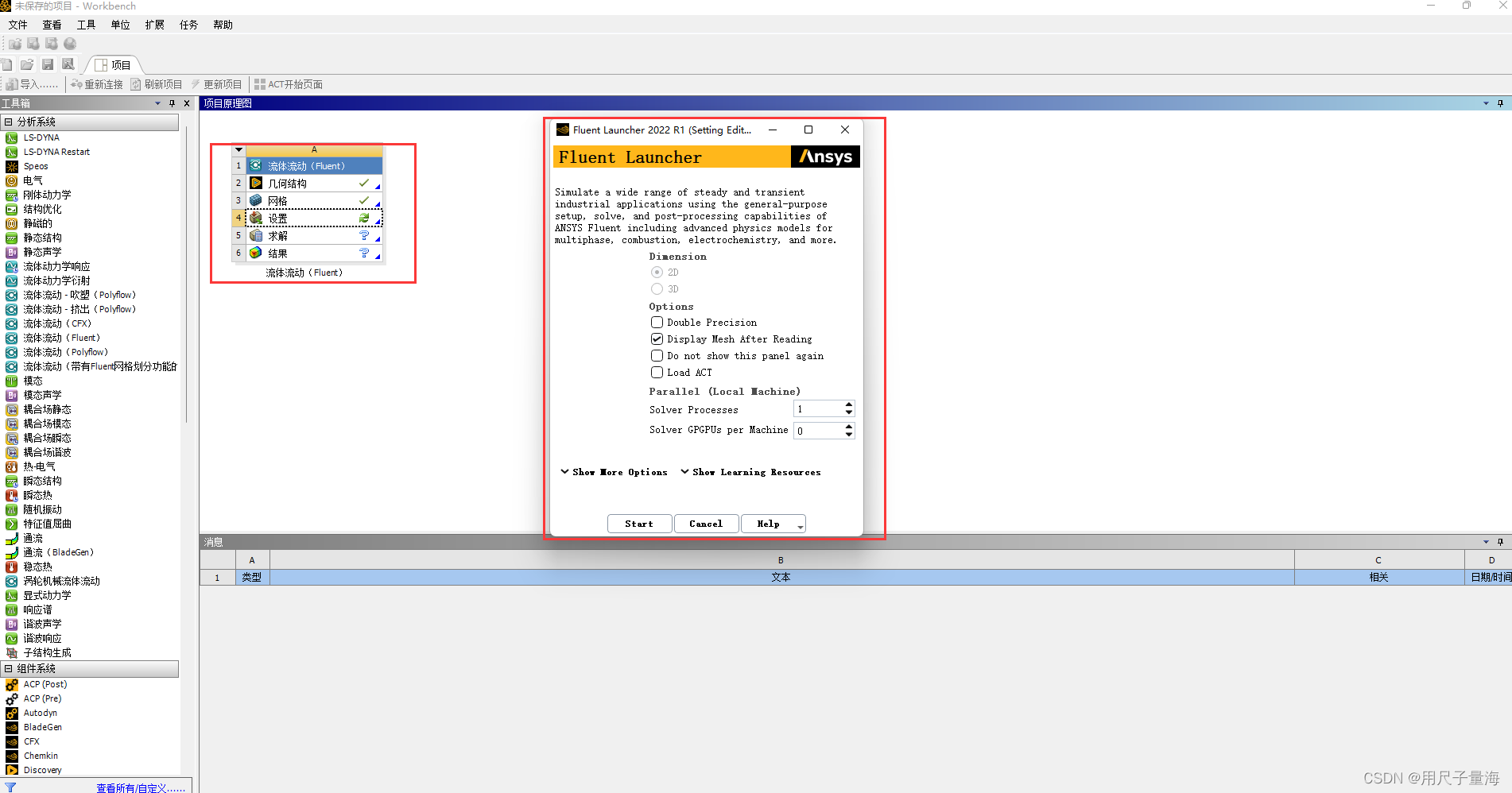Click the 更新项目 toolbar button

(216, 84)
